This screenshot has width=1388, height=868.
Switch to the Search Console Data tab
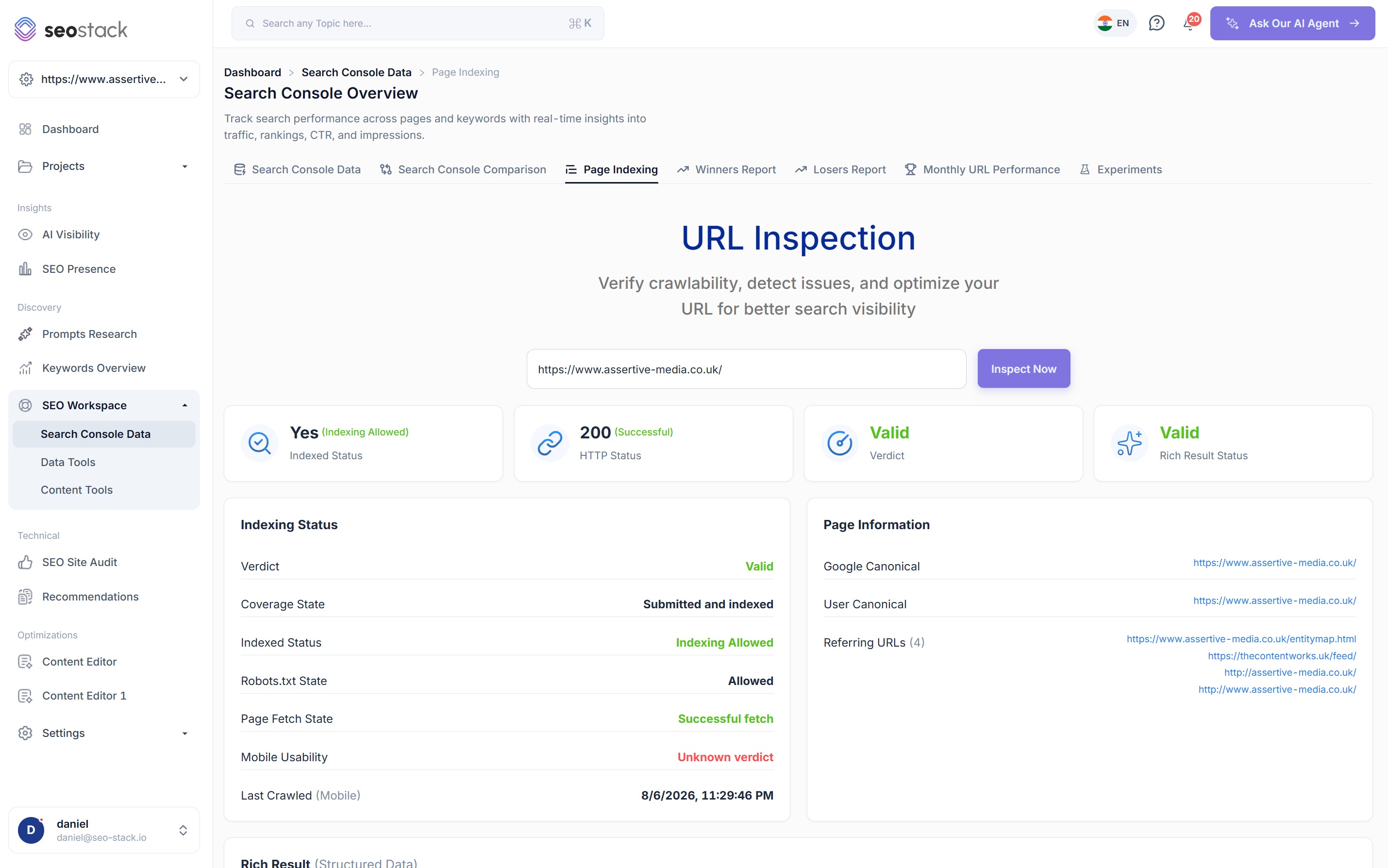click(297, 169)
